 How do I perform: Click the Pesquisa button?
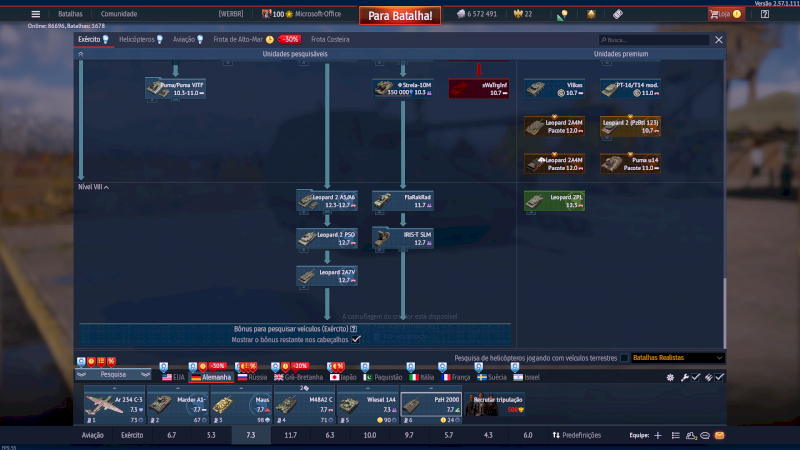tap(113, 374)
